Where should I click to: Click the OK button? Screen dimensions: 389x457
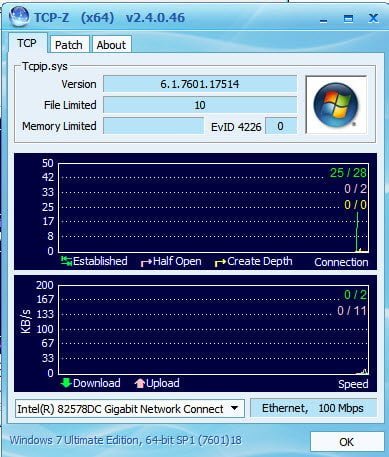tap(346, 442)
